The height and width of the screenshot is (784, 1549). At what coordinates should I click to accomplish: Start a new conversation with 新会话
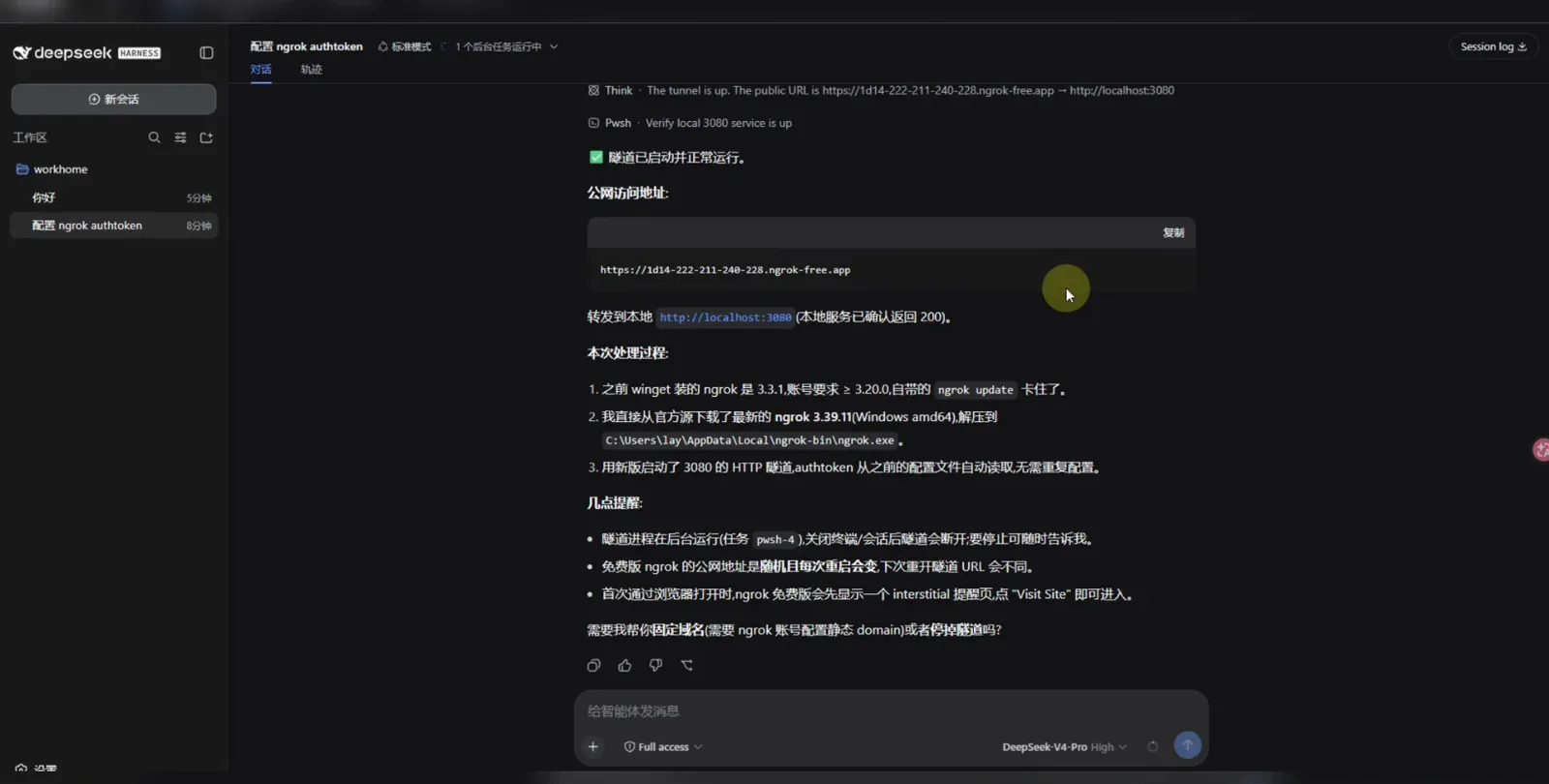(x=113, y=99)
